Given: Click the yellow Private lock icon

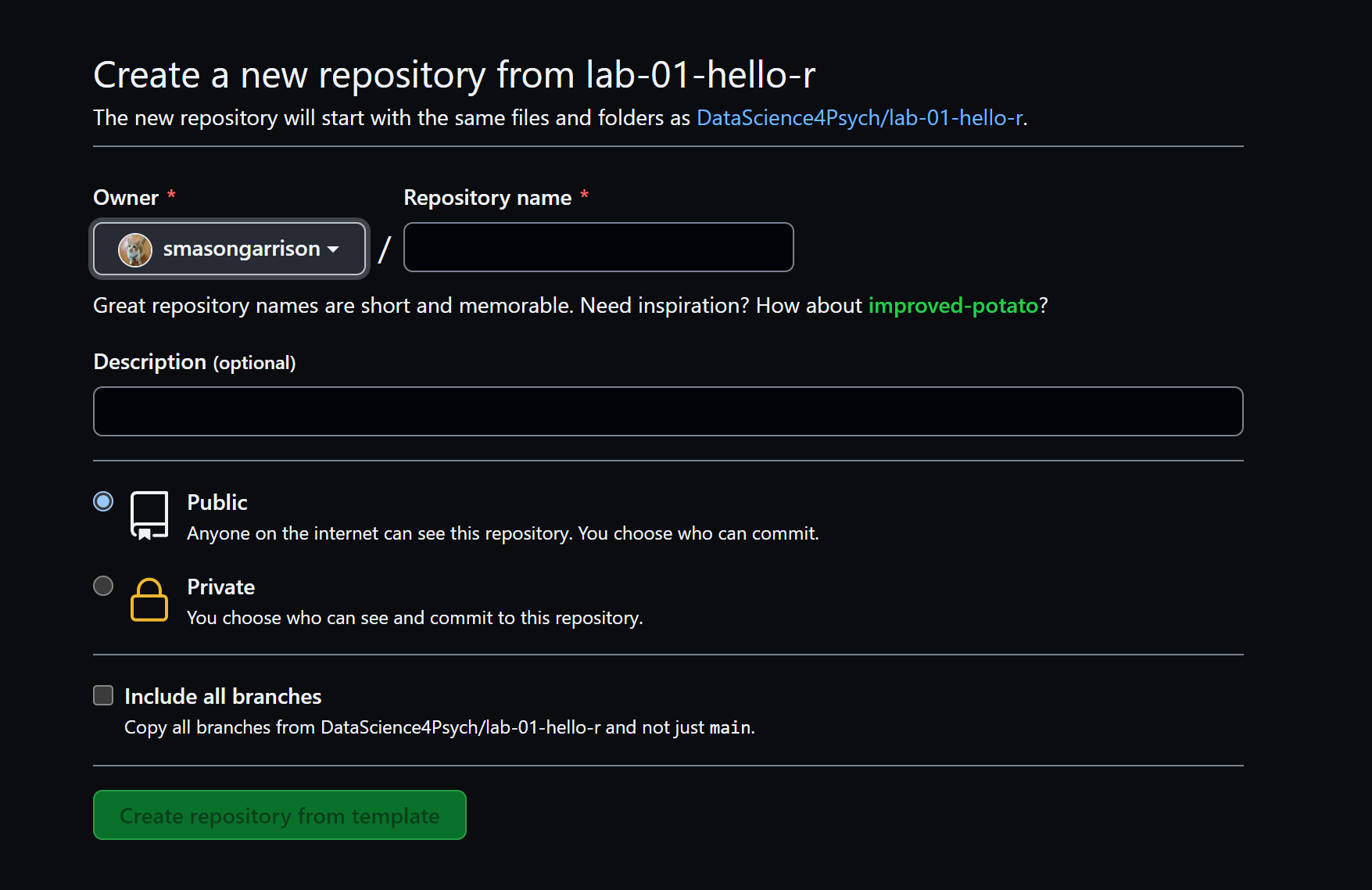Looking at the screenshot, I should [x=149, y=600].
